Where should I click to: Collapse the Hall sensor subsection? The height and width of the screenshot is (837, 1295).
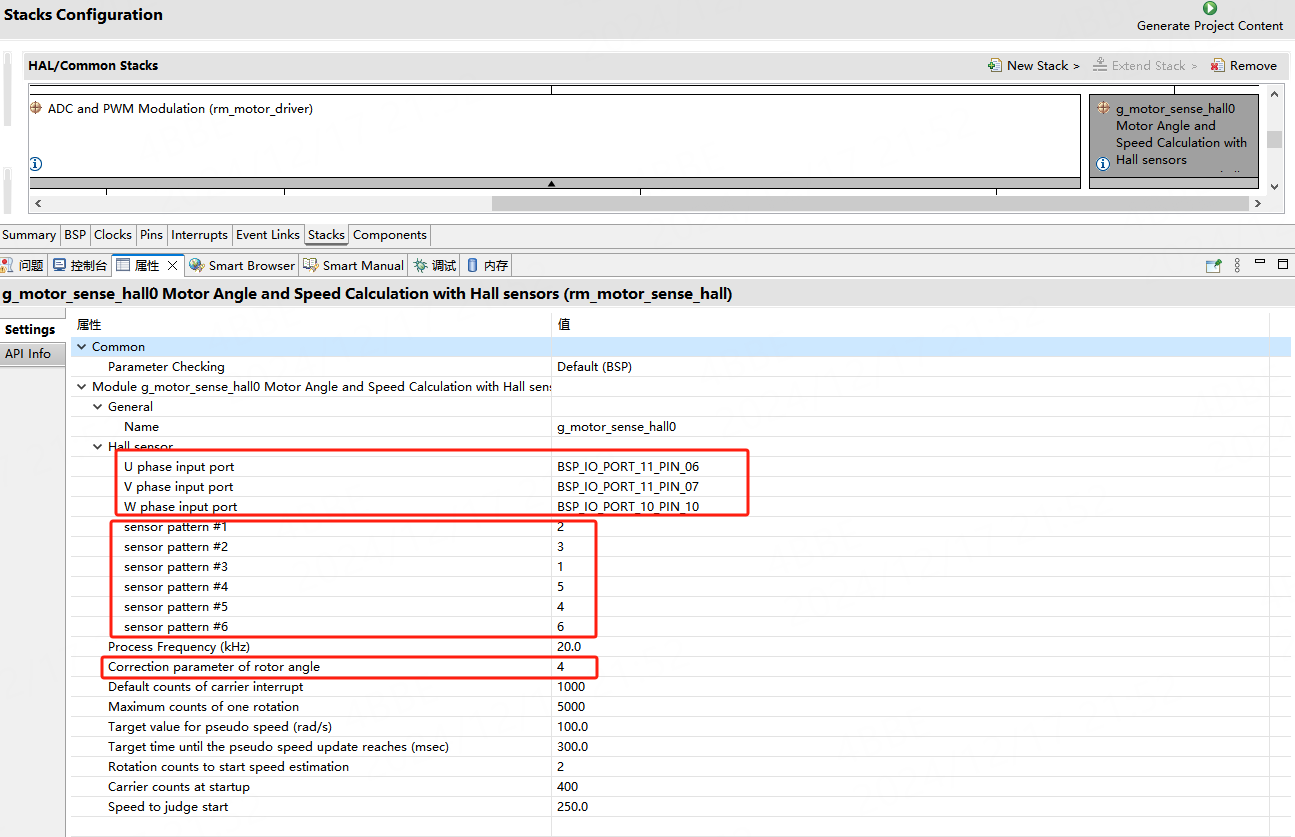click(98, 447)
